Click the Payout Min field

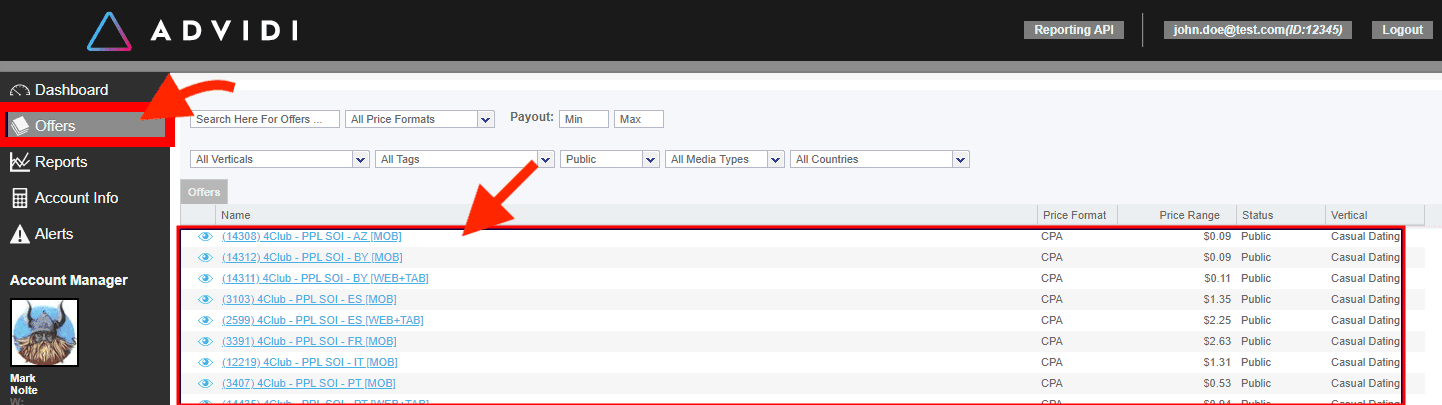coord(584,119)
